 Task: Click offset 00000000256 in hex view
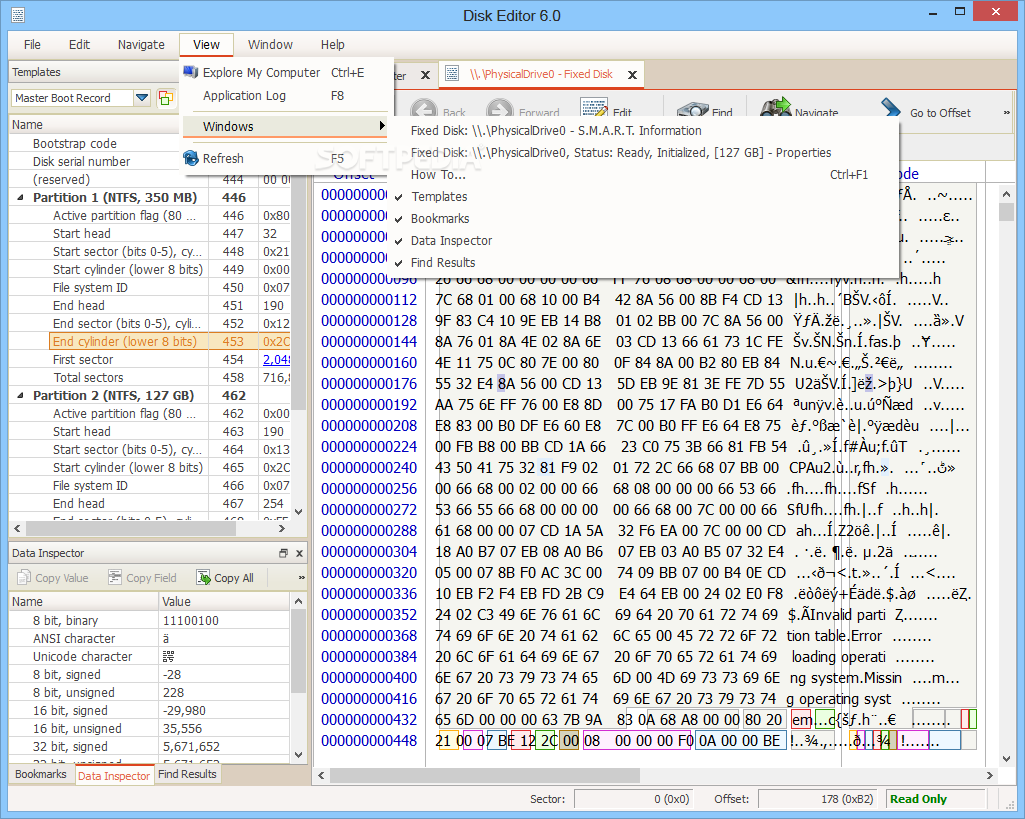pos(369,489)
